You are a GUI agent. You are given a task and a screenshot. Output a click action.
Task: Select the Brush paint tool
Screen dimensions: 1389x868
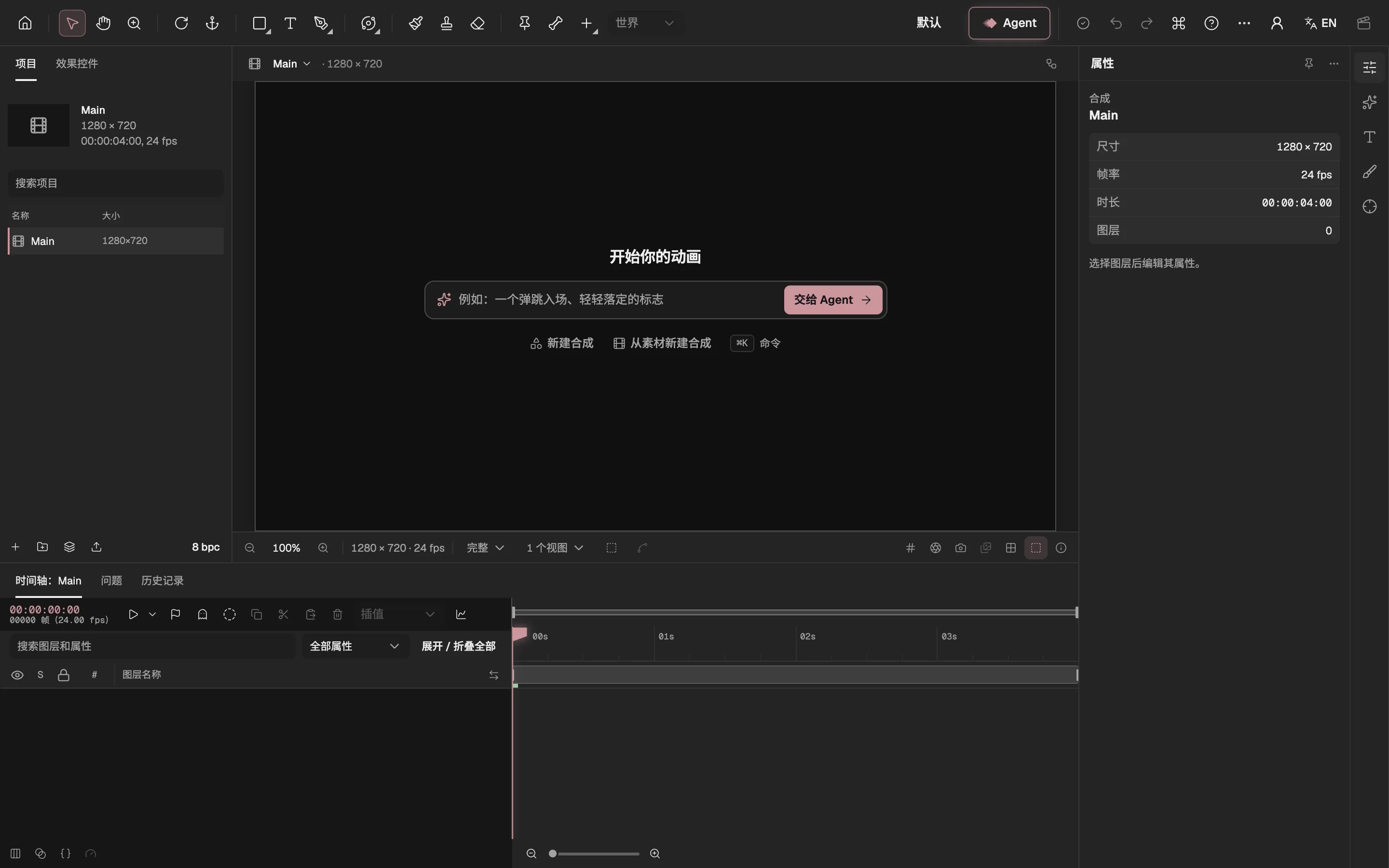416,23
